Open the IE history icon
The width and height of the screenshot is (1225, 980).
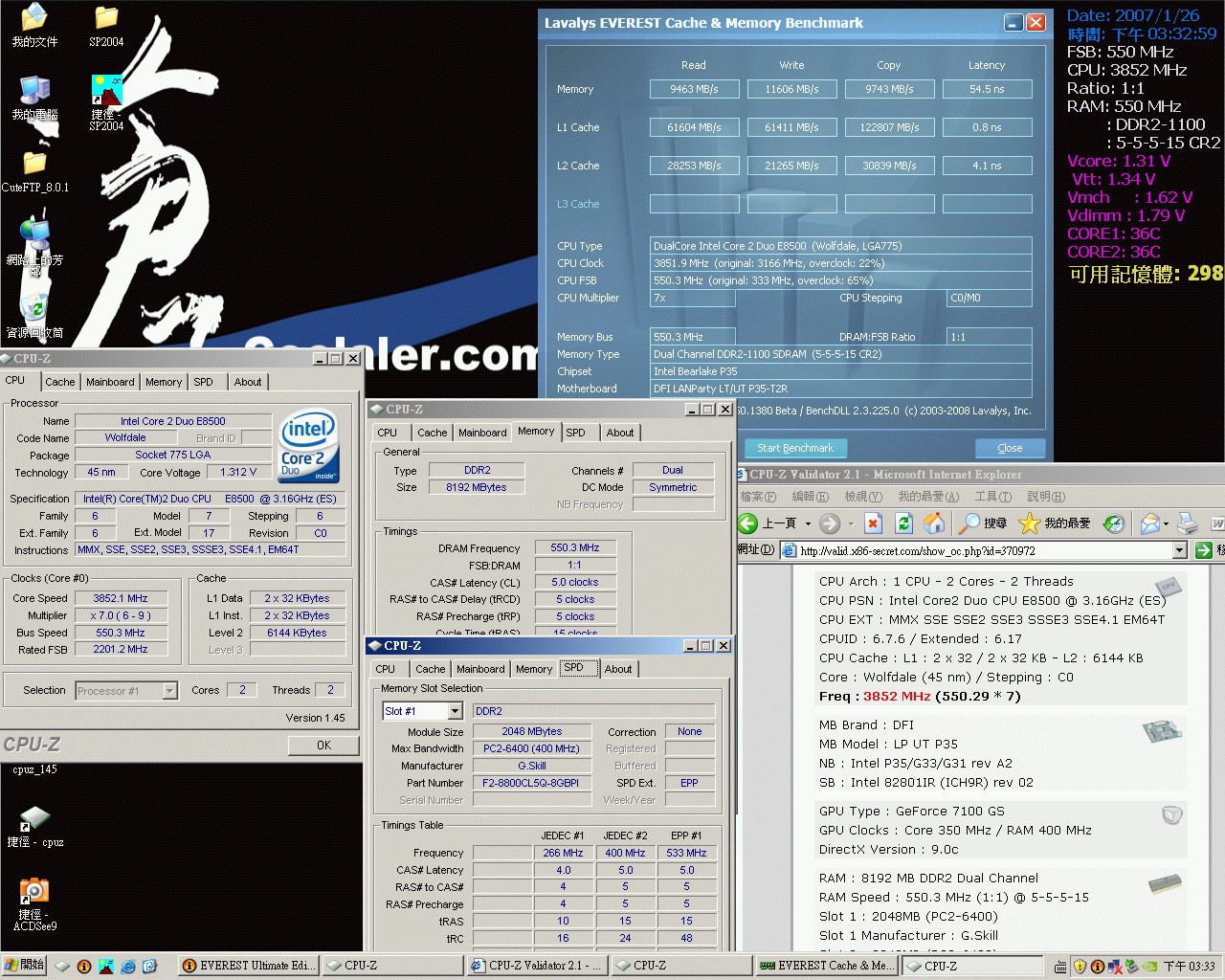pyautogui.click(x=1113, y=523)
